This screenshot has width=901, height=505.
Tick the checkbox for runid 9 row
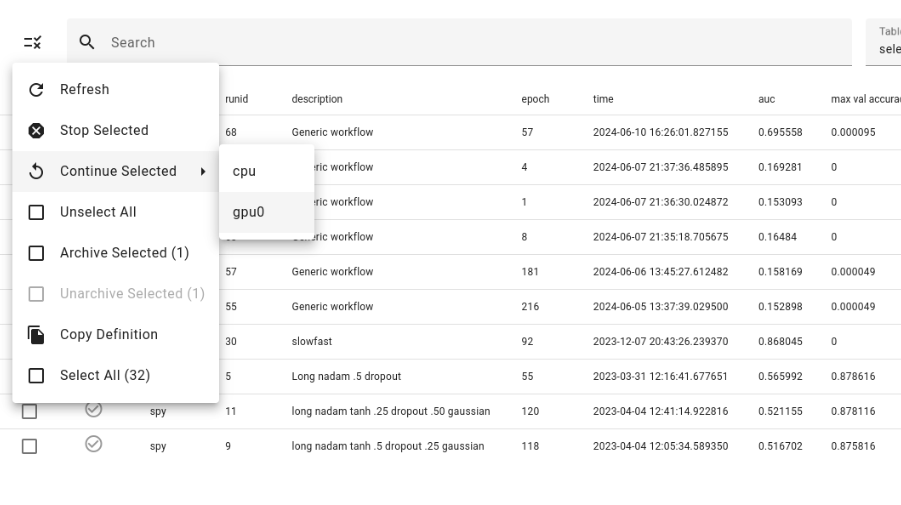click(x=29, y=447)
